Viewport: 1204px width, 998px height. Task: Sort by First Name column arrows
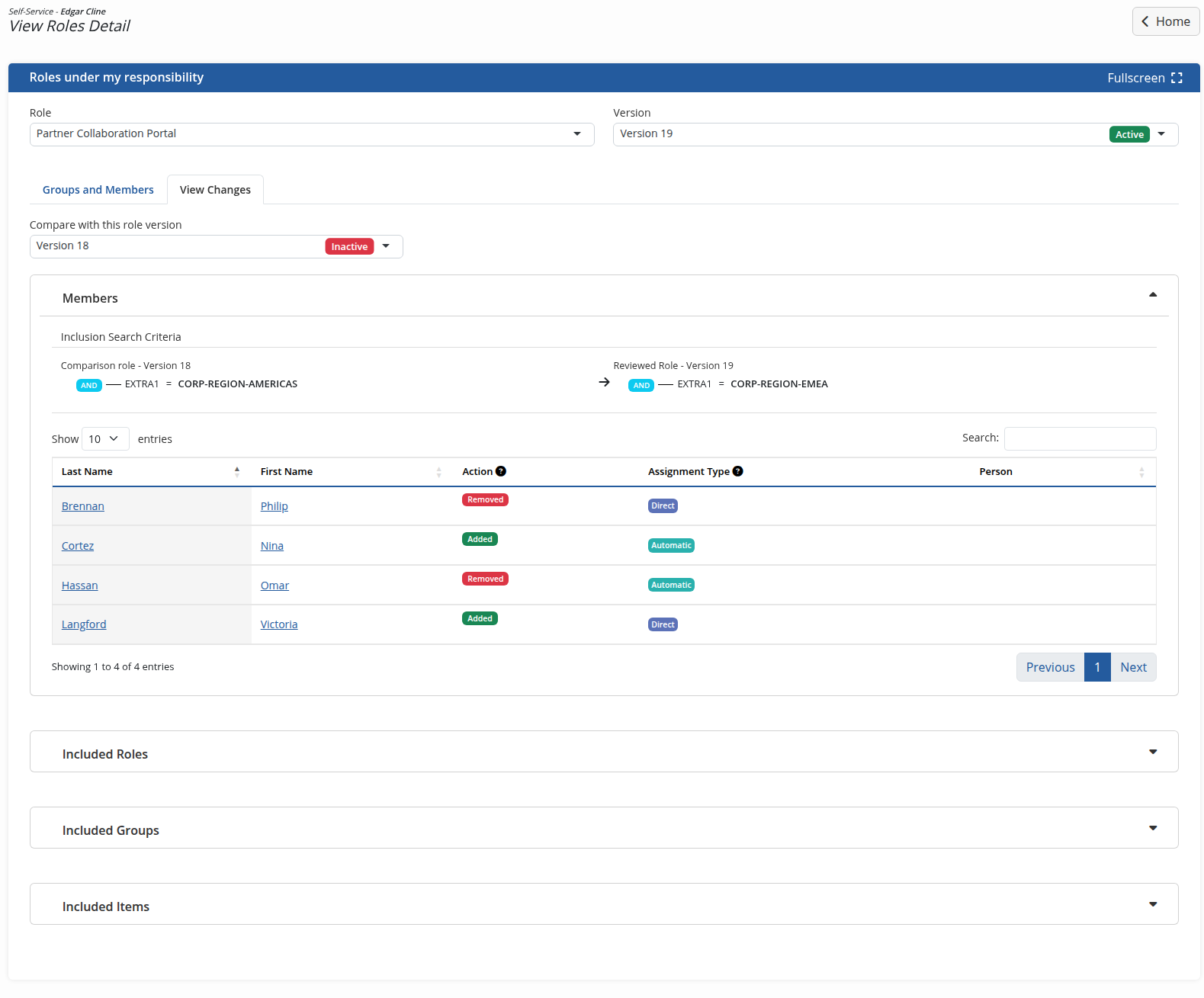pyautogui.click(x=439, y=472)
